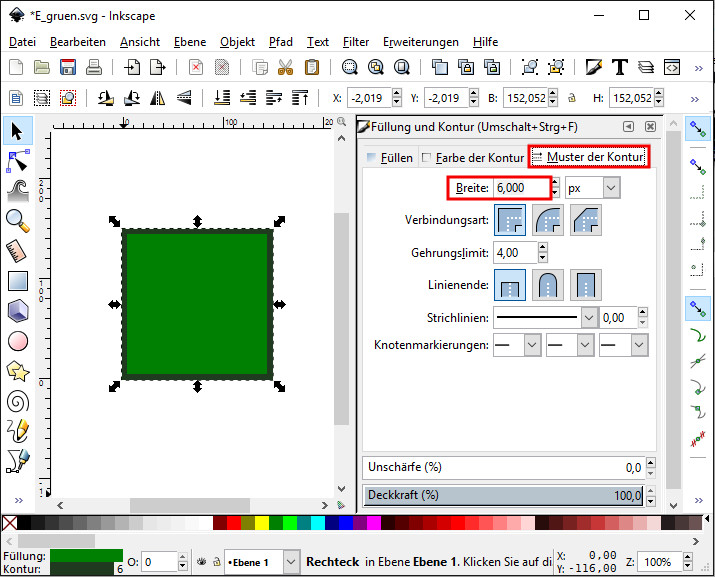This screenshot has height=577, width=715.
Task: Select the Star polygon tool
Action: (18, 371)
